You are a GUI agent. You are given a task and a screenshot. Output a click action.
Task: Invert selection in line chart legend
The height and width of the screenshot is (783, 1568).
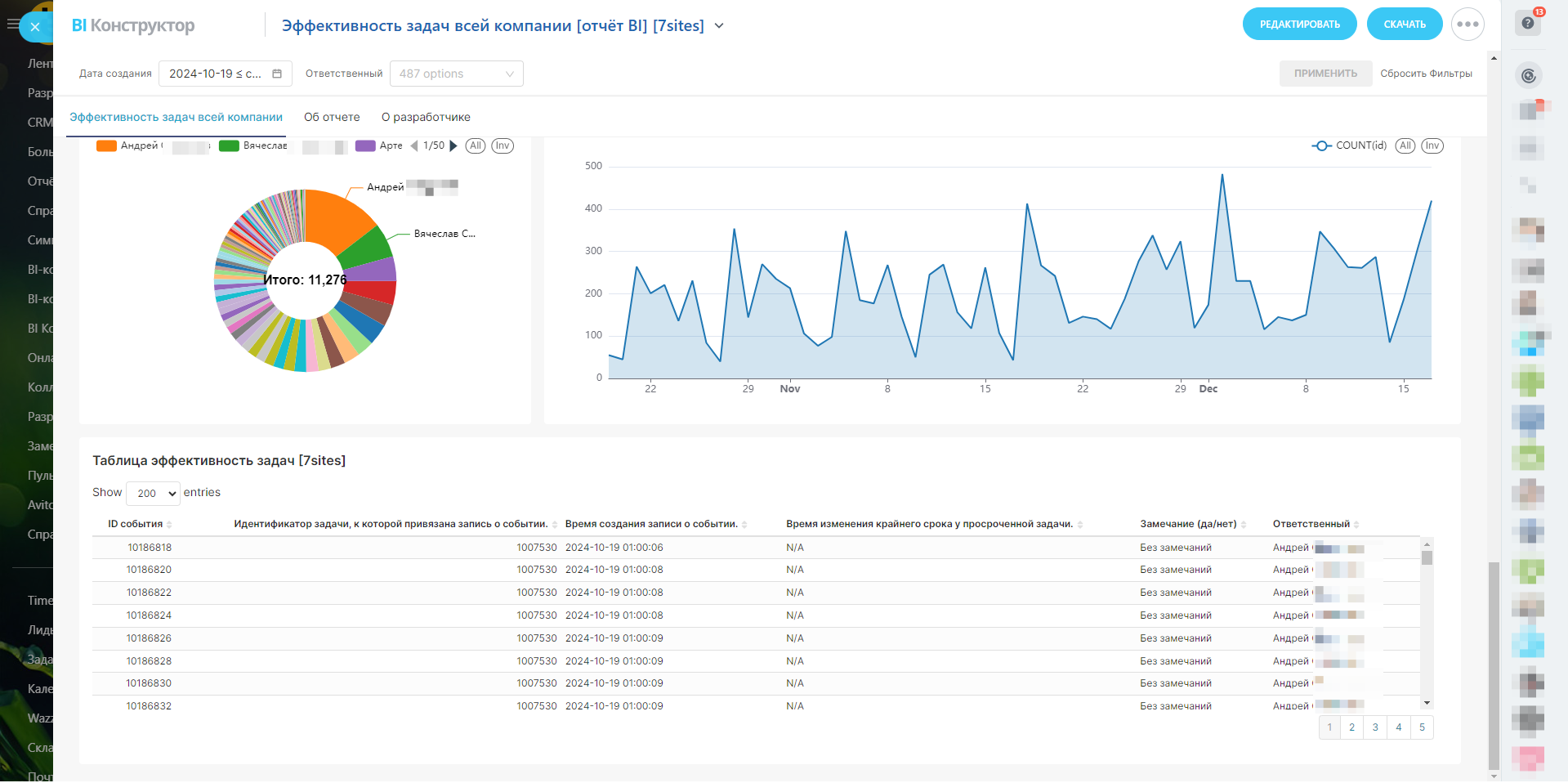tap(1432, 145)
